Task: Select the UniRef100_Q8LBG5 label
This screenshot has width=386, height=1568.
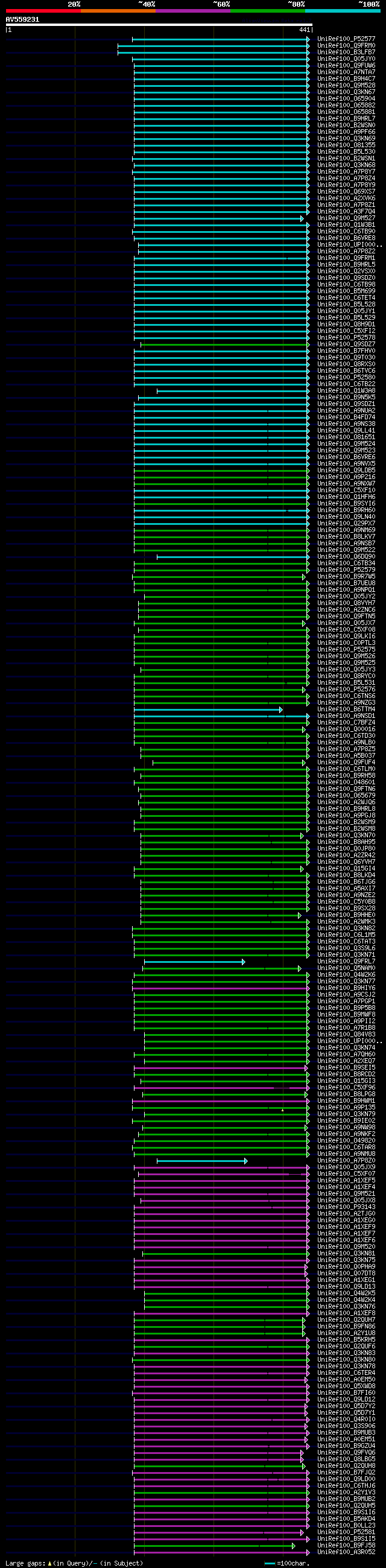Action: (346, 1459)
